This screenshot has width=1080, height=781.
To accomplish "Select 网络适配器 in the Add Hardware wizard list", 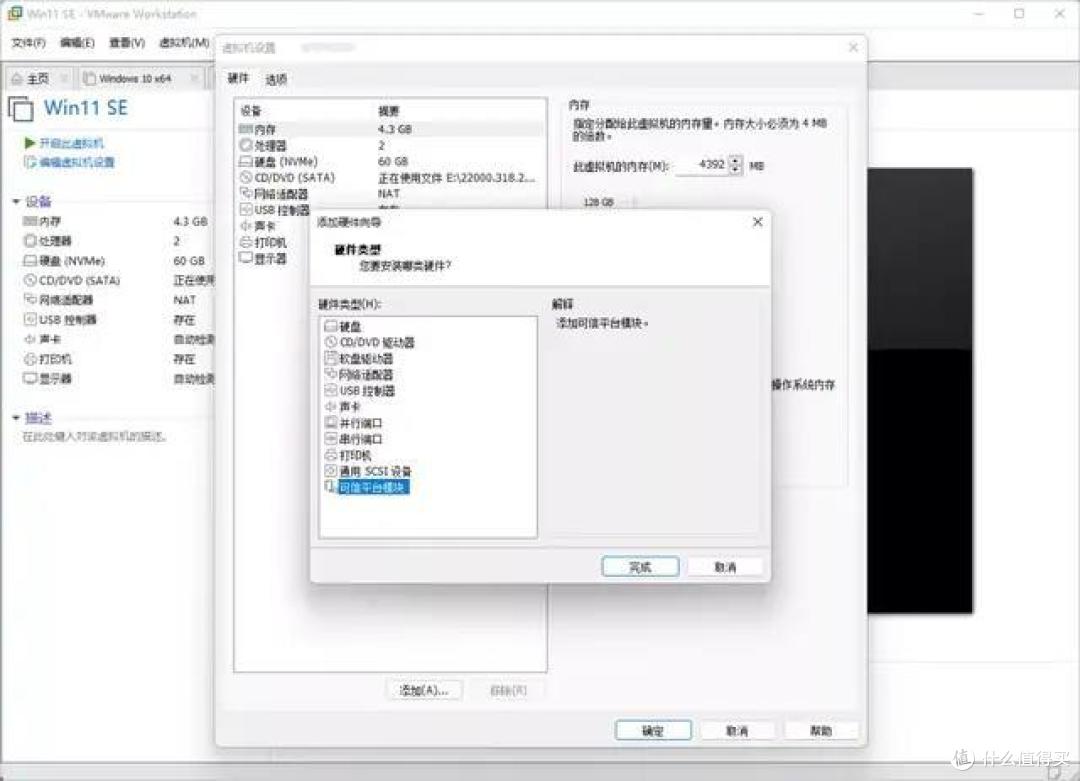I will click(x=358, y=375).
